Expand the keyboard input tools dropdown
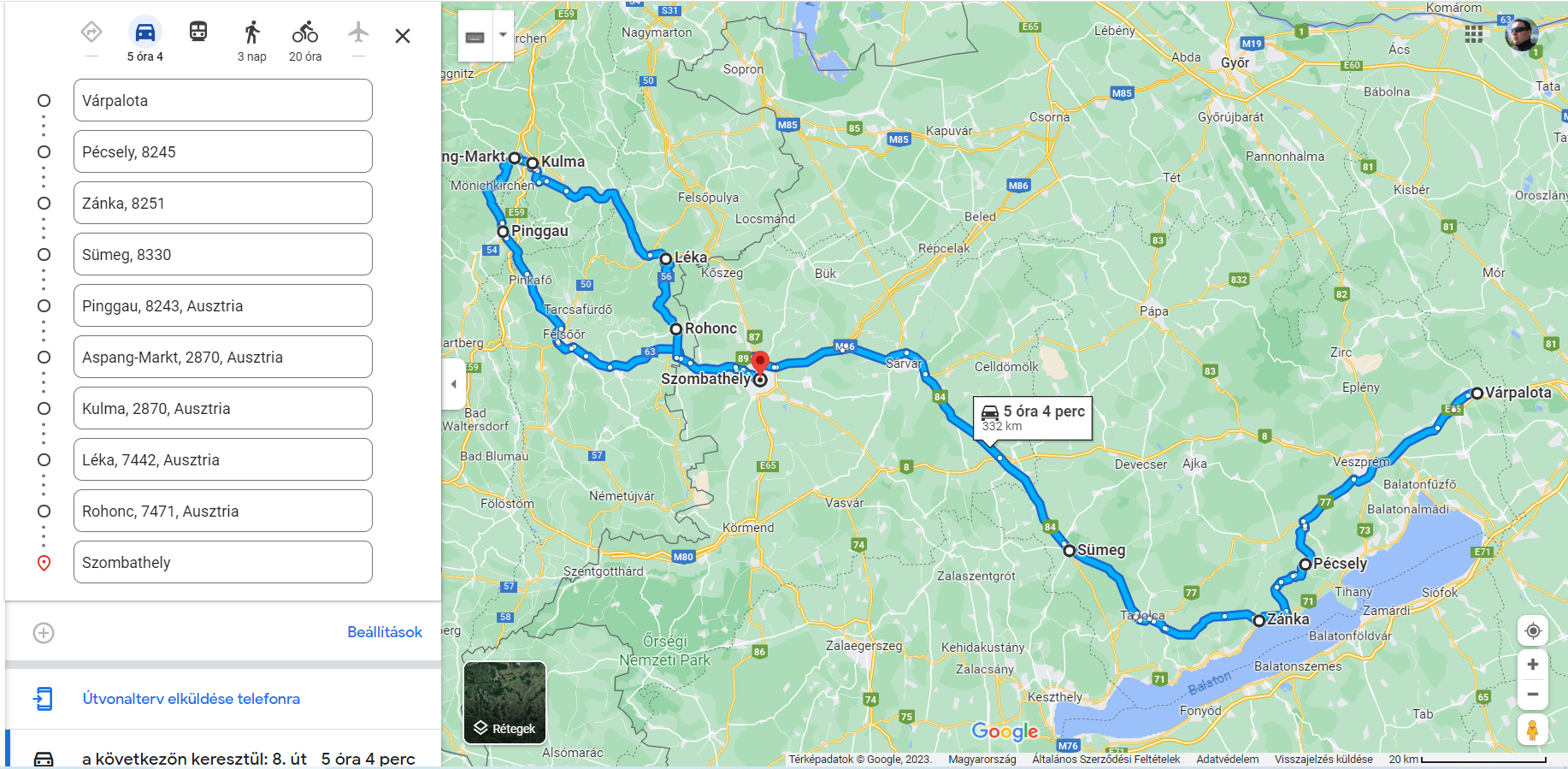The width and height of the screenshot is (1568, 769). [504, 36]
